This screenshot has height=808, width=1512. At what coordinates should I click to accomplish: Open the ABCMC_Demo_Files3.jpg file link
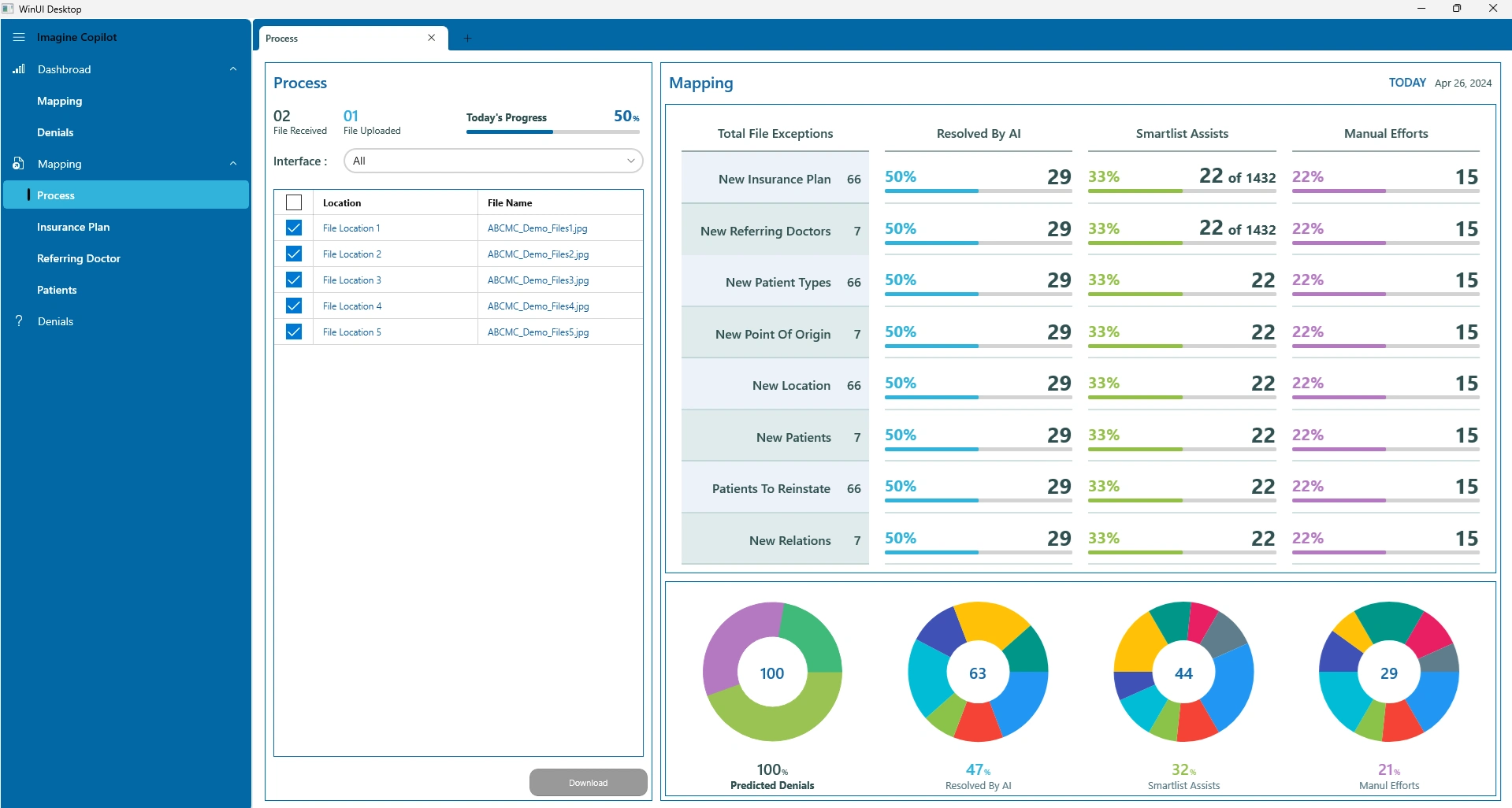click(x=538, y=280)
